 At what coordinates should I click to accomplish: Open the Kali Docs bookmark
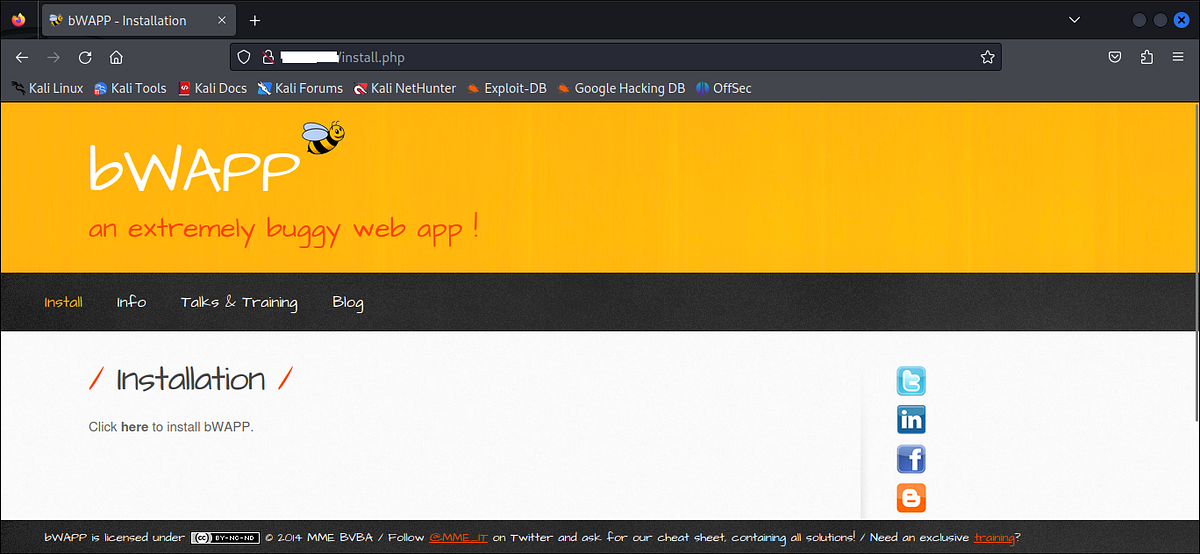tap(212, 88)
